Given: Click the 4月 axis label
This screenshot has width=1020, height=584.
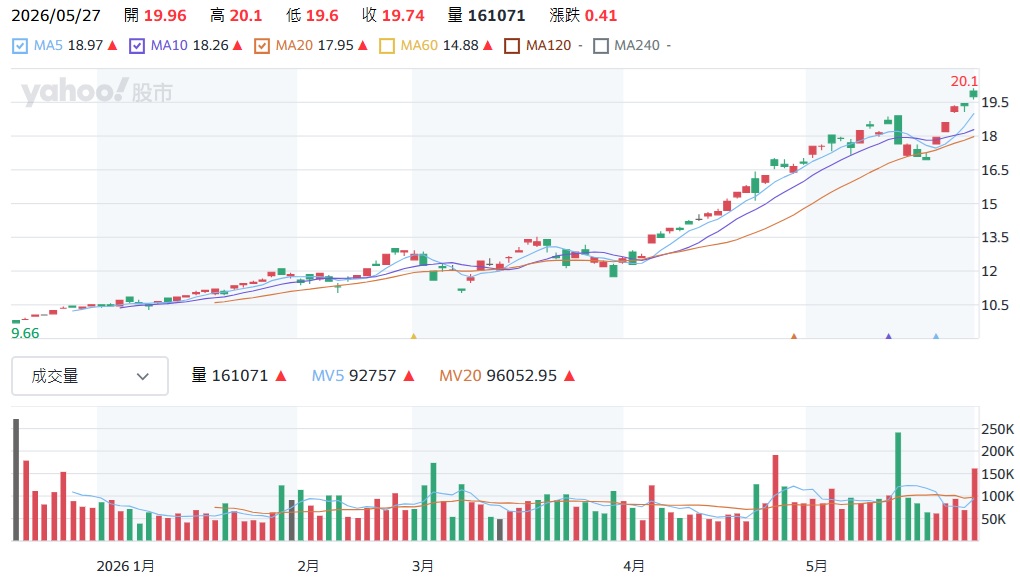Looking at the screenshot, I should point(634,566).
